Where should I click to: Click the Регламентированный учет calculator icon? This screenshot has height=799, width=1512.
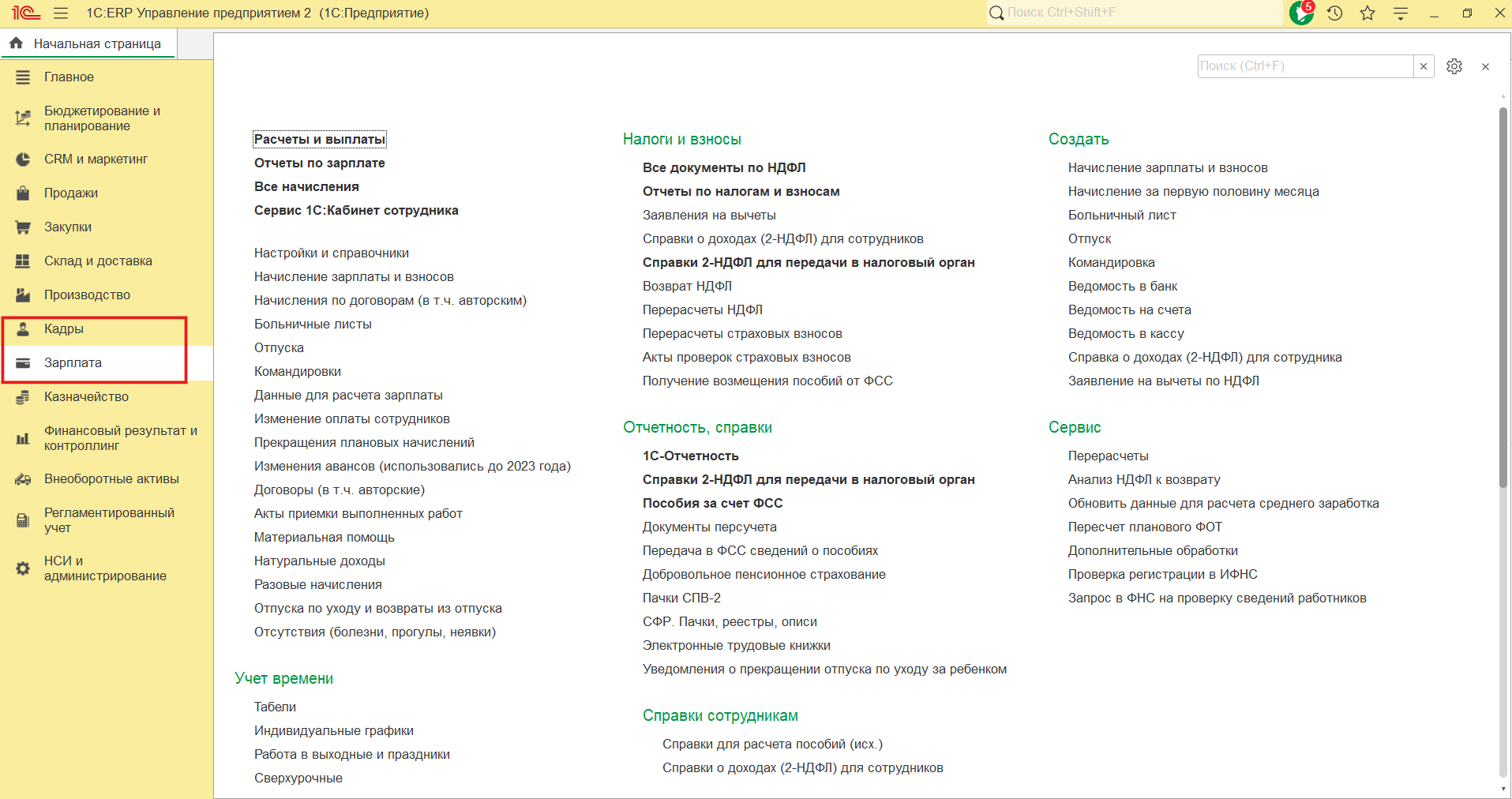(x=23, y=520)
